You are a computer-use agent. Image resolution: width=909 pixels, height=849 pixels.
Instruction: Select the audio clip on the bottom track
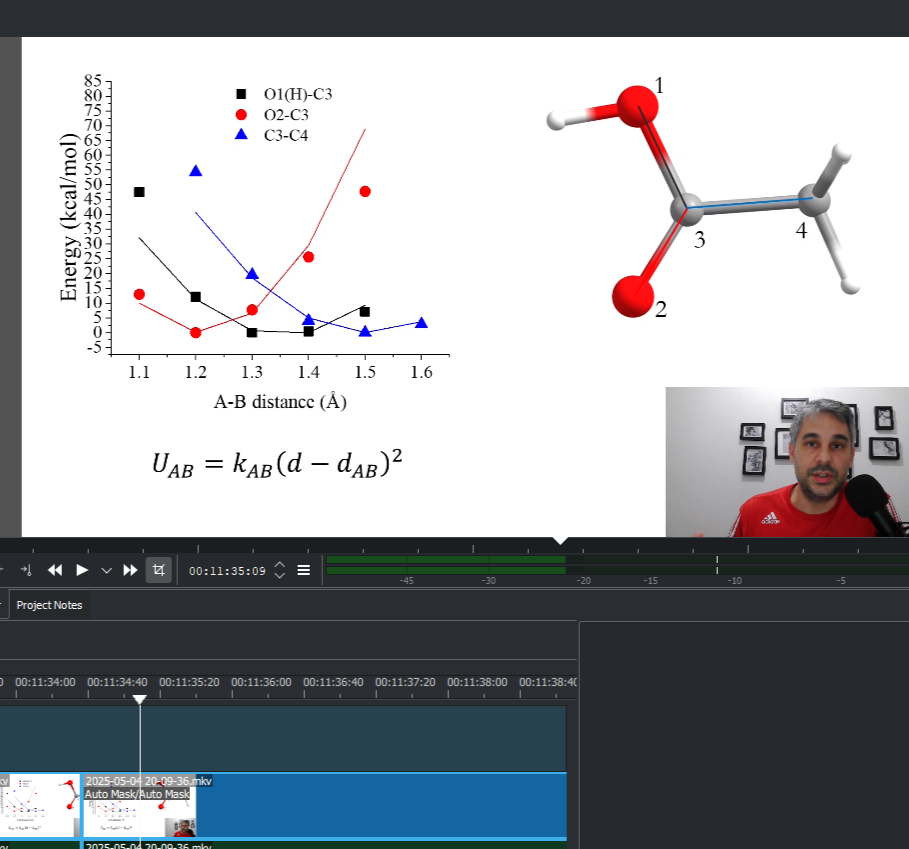click(300, 845)
